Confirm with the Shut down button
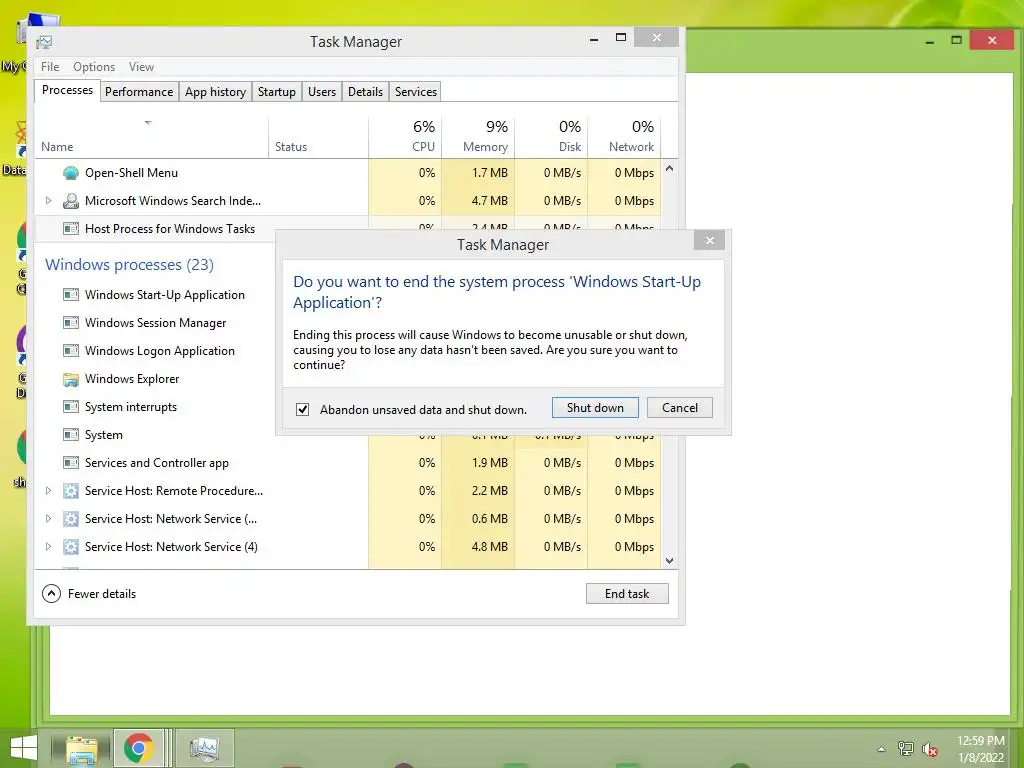This screenshot has width=1024, height=768. pos(595,408)
